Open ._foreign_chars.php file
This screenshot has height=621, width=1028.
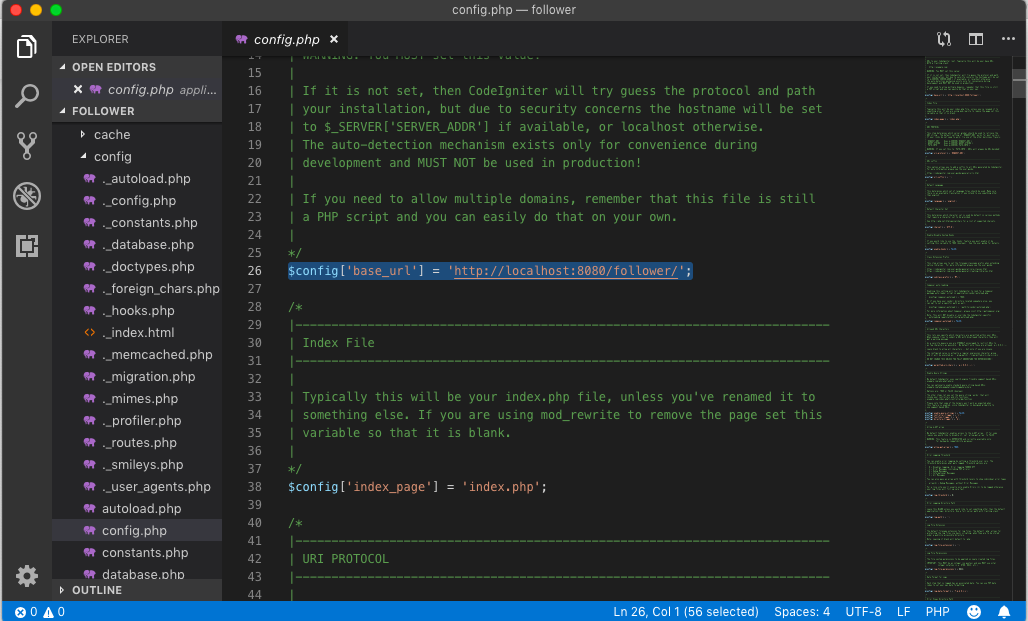click(x=160, y=289)
